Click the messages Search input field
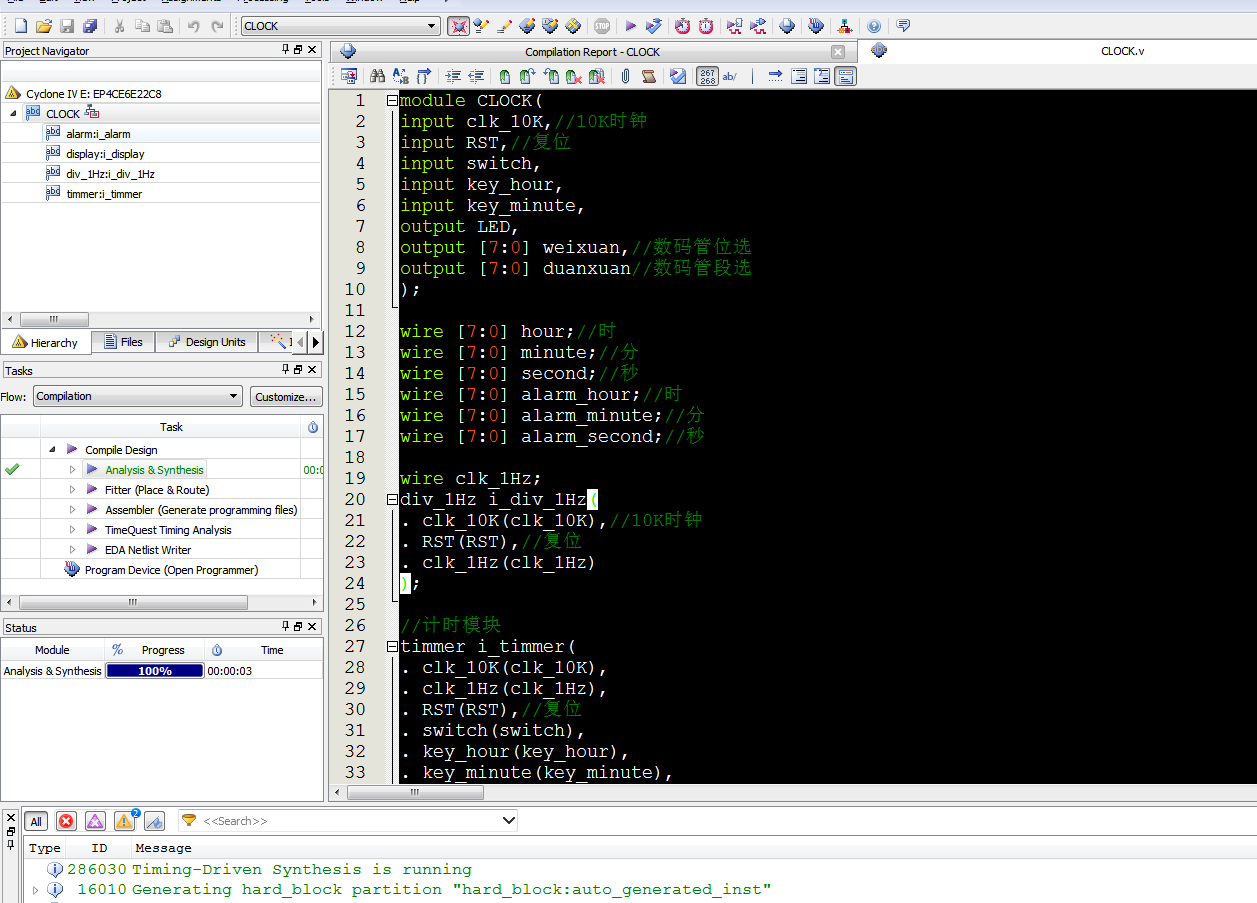 point(347,821)
